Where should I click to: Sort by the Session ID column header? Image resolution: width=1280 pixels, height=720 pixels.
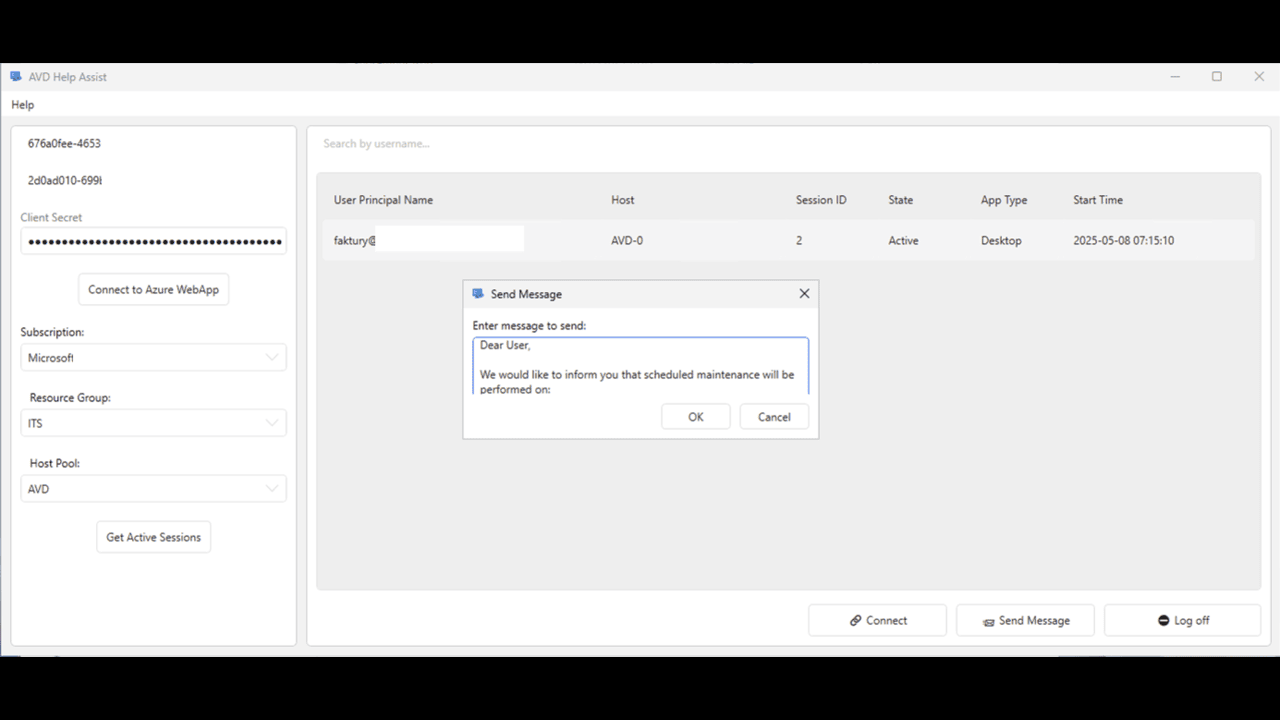(x=821, y=200)
